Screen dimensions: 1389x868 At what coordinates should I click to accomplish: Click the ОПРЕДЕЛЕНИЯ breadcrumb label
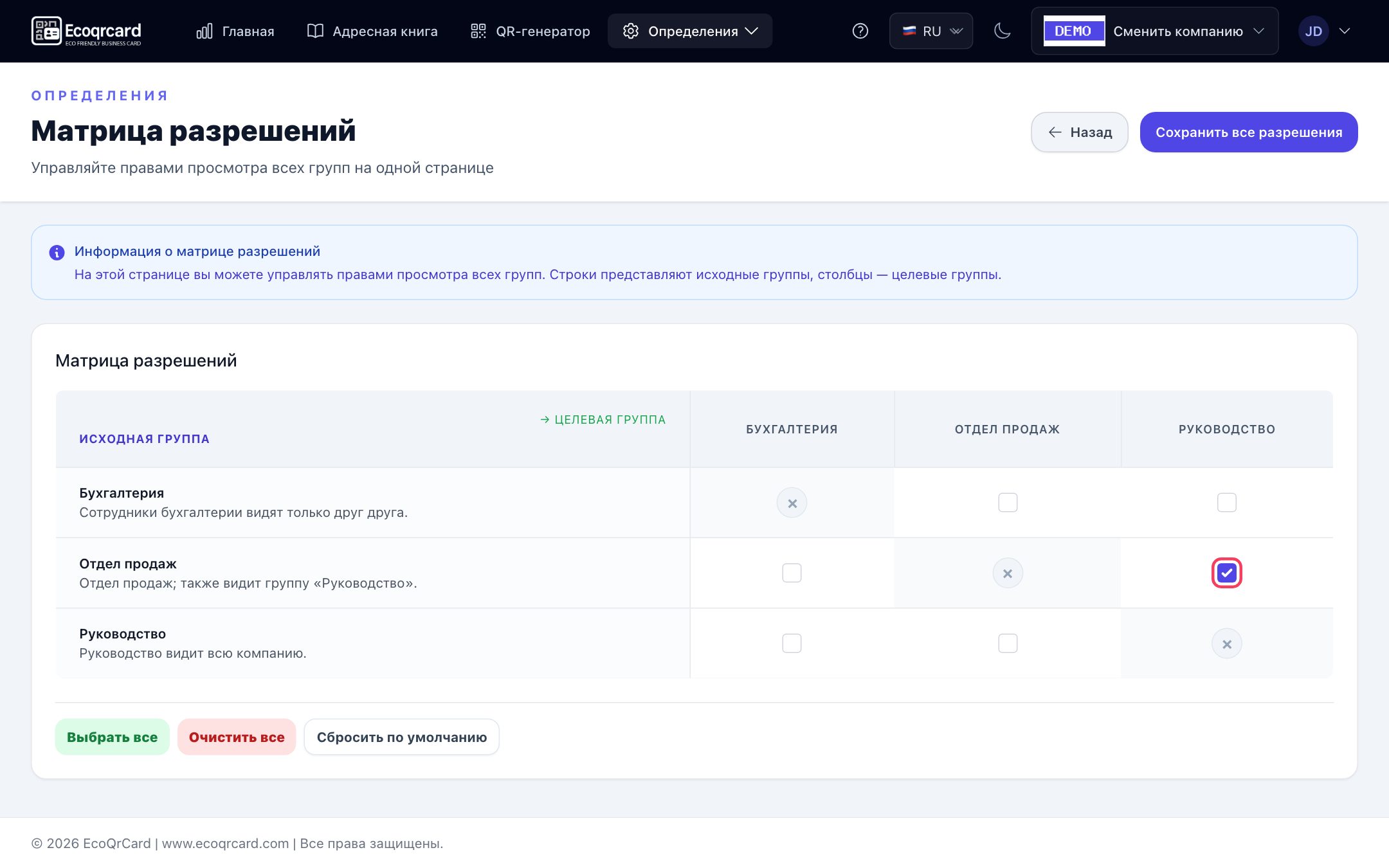(x=100, y=96)
